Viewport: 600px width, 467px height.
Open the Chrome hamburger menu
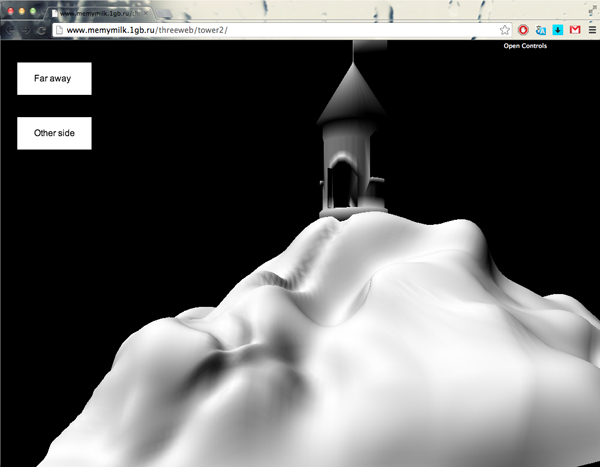tap(592, 30)
